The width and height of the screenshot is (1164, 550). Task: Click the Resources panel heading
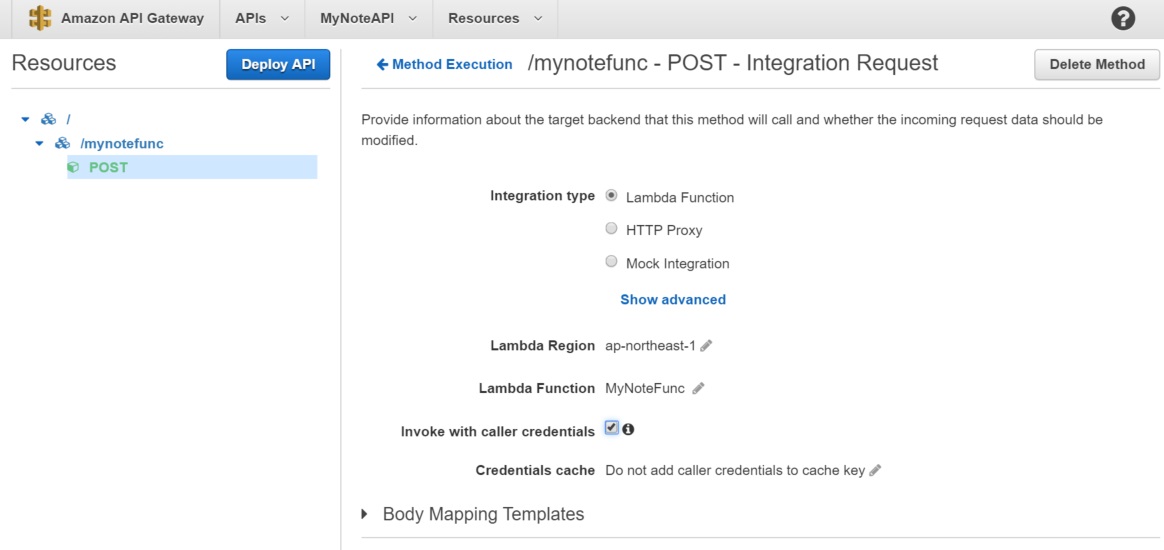tap(64, 63)
